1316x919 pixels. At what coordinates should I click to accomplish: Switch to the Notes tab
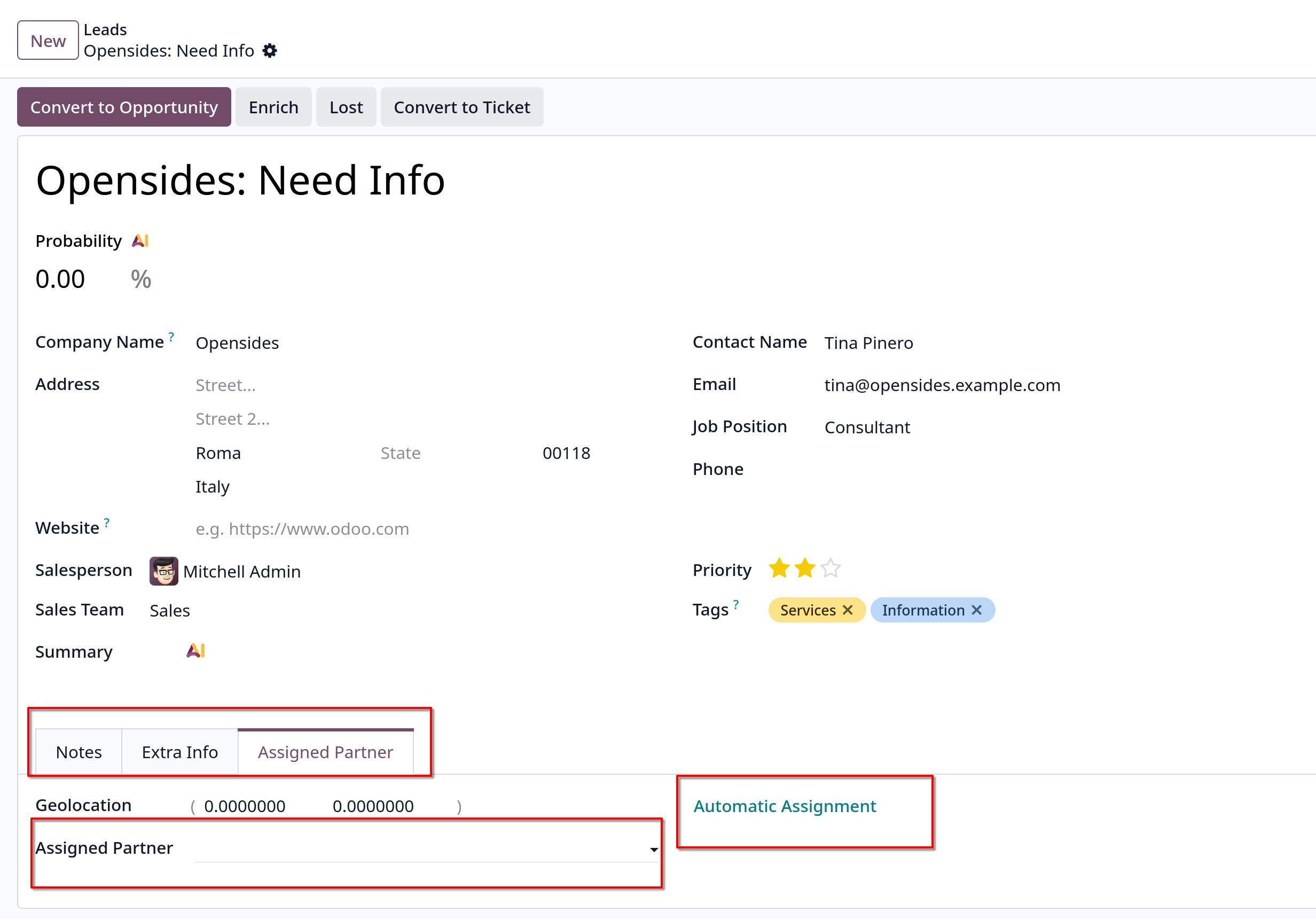(79, 752)
